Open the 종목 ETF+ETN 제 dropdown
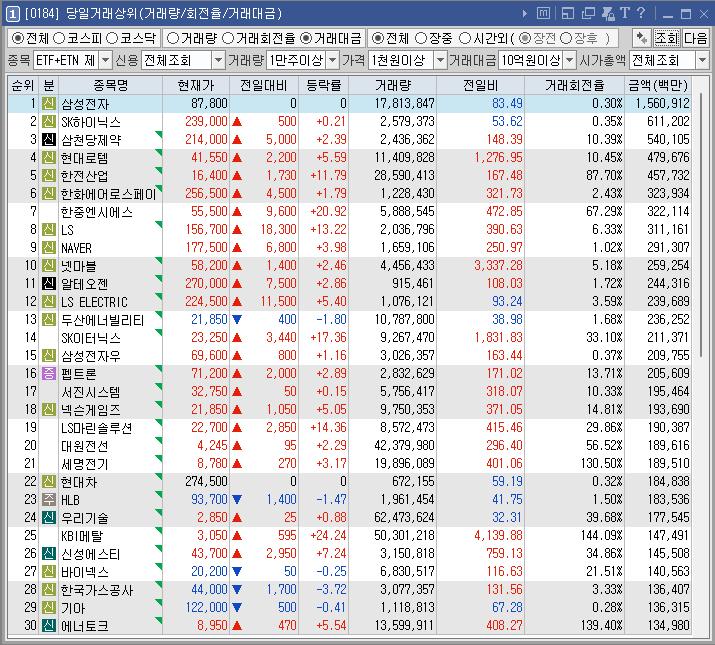This screenshot has height=645, width=715. (105, 60)
